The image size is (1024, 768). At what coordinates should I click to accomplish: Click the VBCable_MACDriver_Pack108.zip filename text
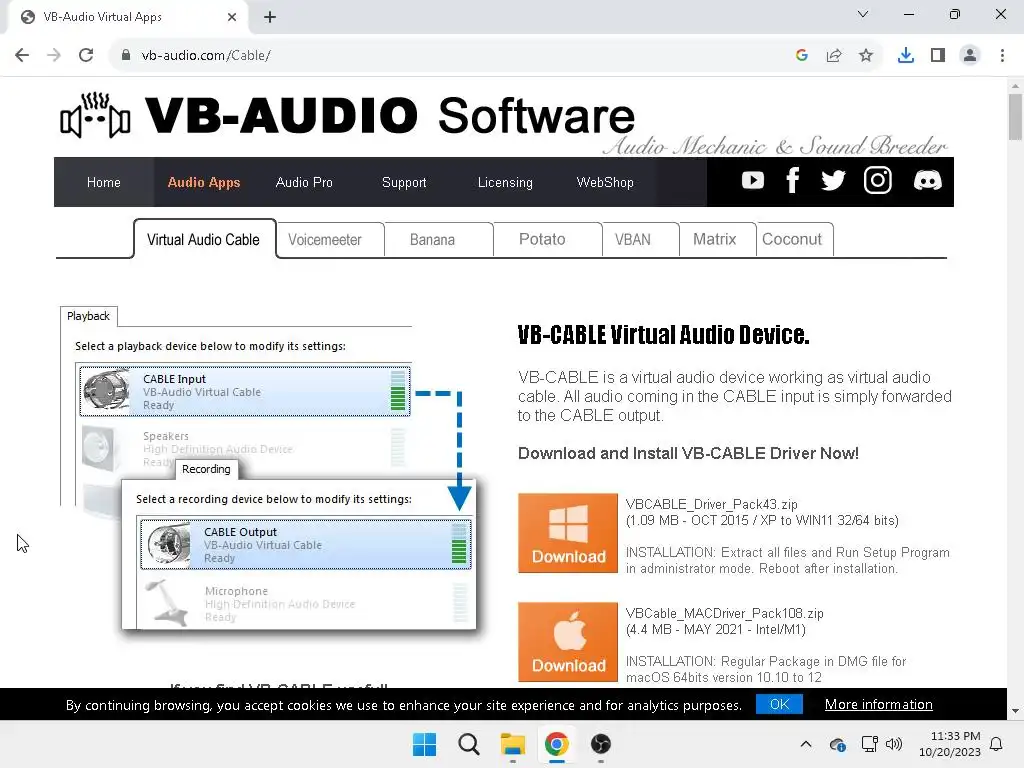point(724,613)
